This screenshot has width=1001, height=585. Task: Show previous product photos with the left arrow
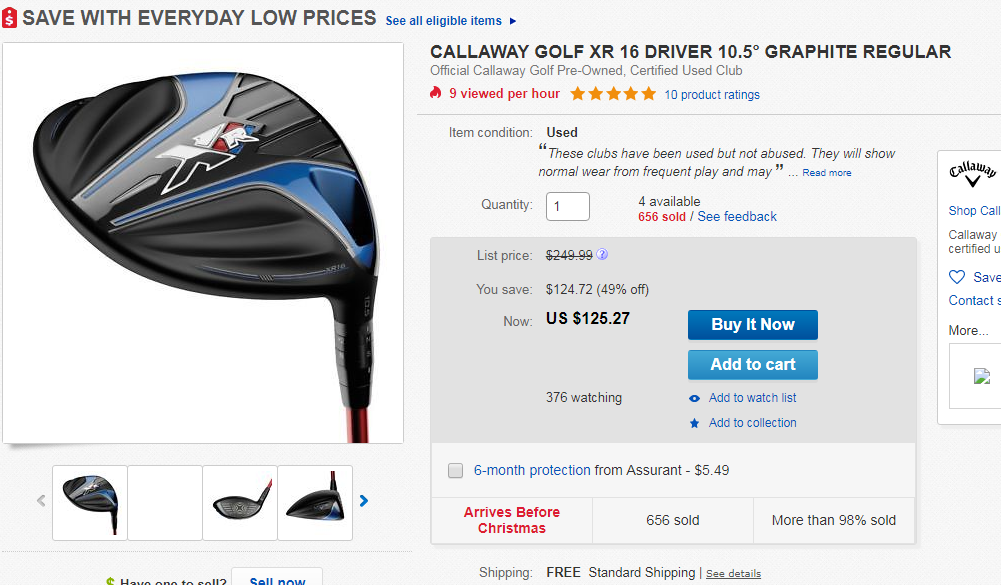pos(41,501)
